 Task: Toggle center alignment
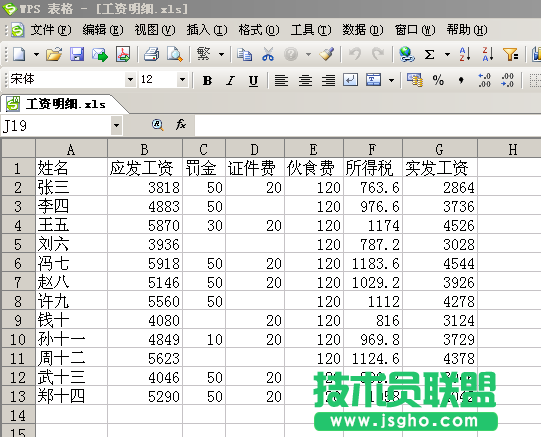point(305,80)
